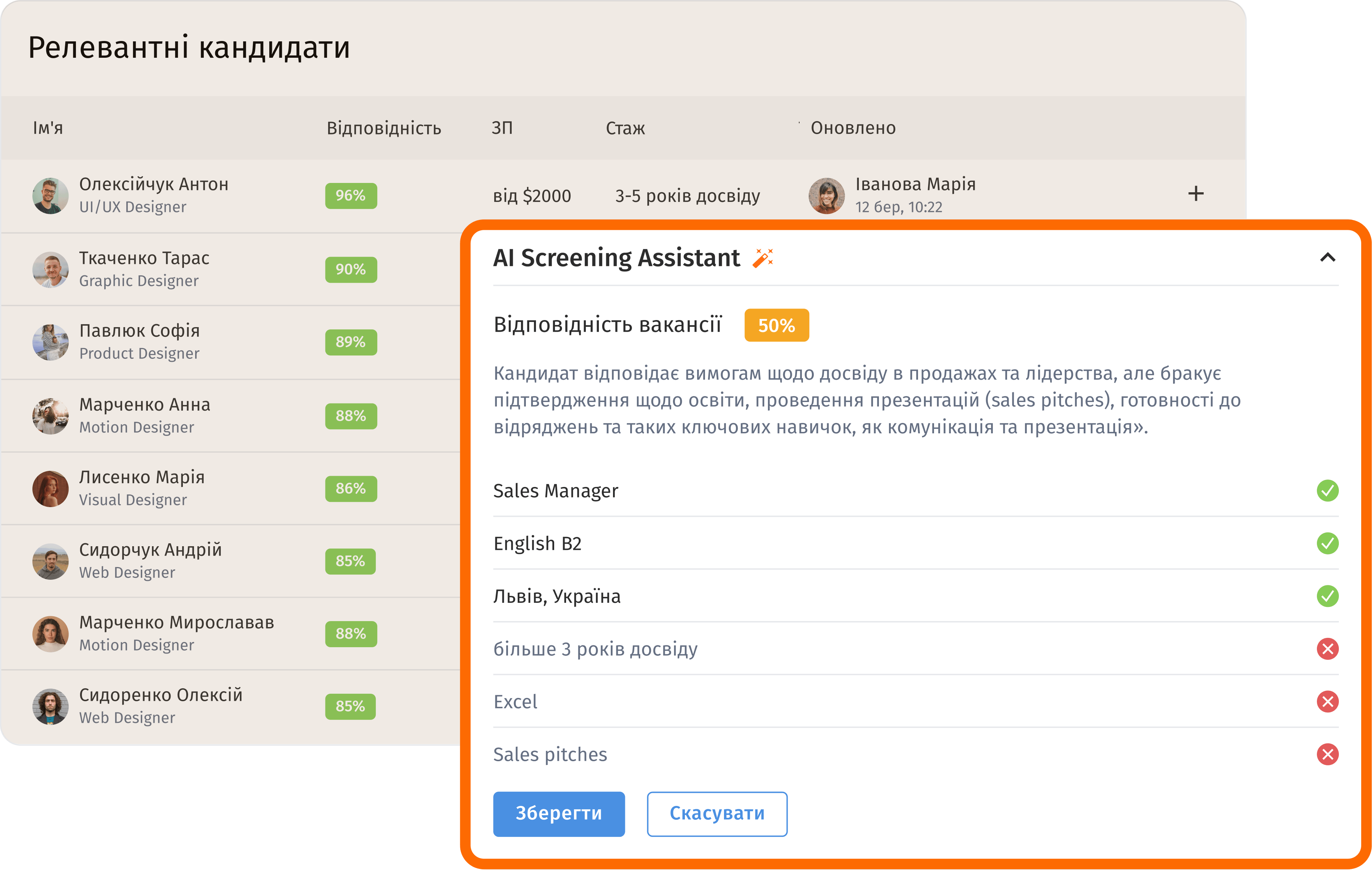Click the plus icon in Олексійчук Антон row
The width and height of the screenshot is (1372, 870).
pyautogui.click(x=1195, y=194)
